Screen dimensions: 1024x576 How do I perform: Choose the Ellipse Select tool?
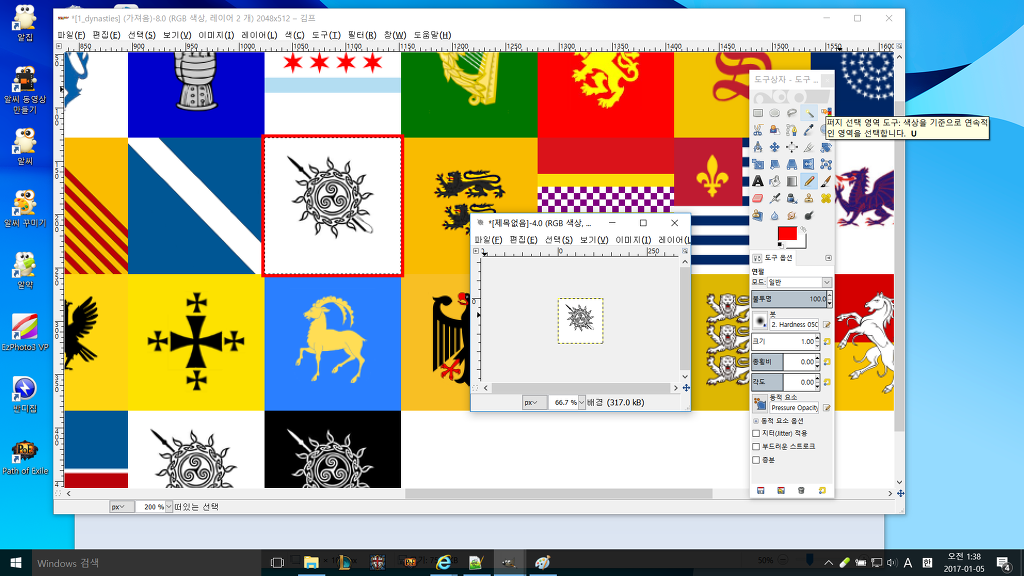pyautogui.click(x=775, y=113)
